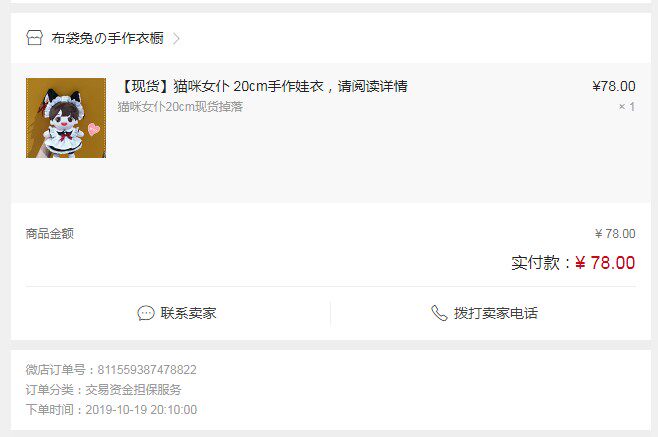Tap the 拨打卖家电话 button
Image resolution: width=658 pixels, height=437 pixels.
pos(485,313)
